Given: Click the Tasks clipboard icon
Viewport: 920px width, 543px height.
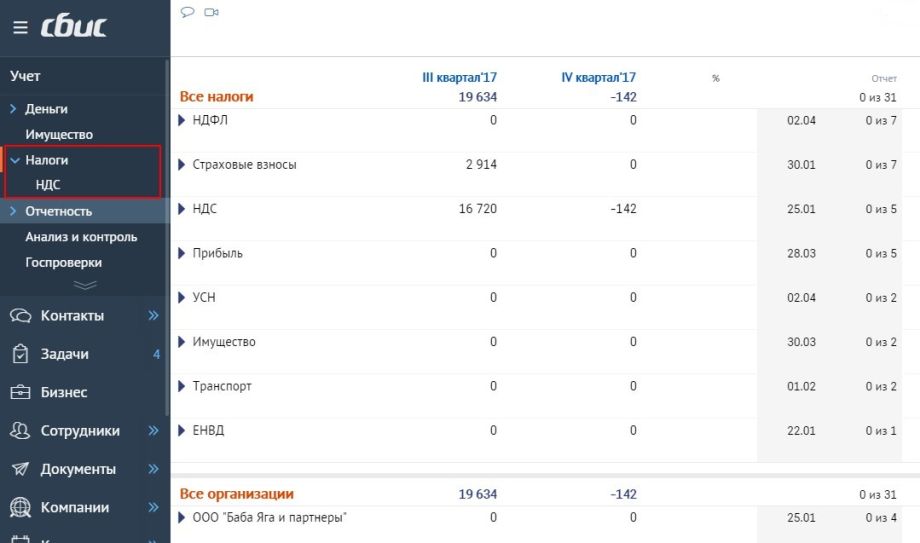Looking at the screenshot, I should tap(20, 354).
